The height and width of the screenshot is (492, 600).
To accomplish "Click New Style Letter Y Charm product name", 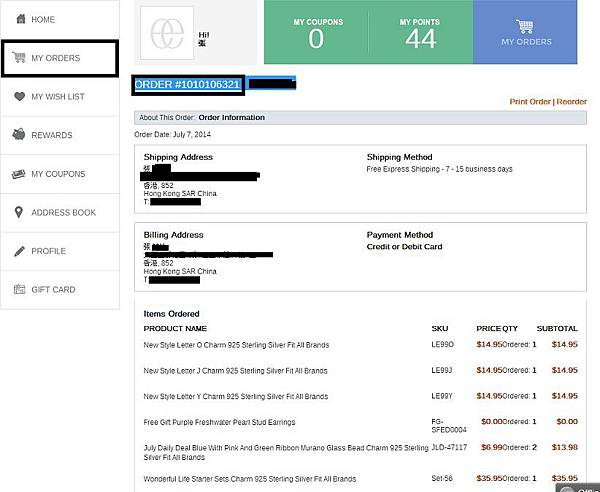I will 236,396.
